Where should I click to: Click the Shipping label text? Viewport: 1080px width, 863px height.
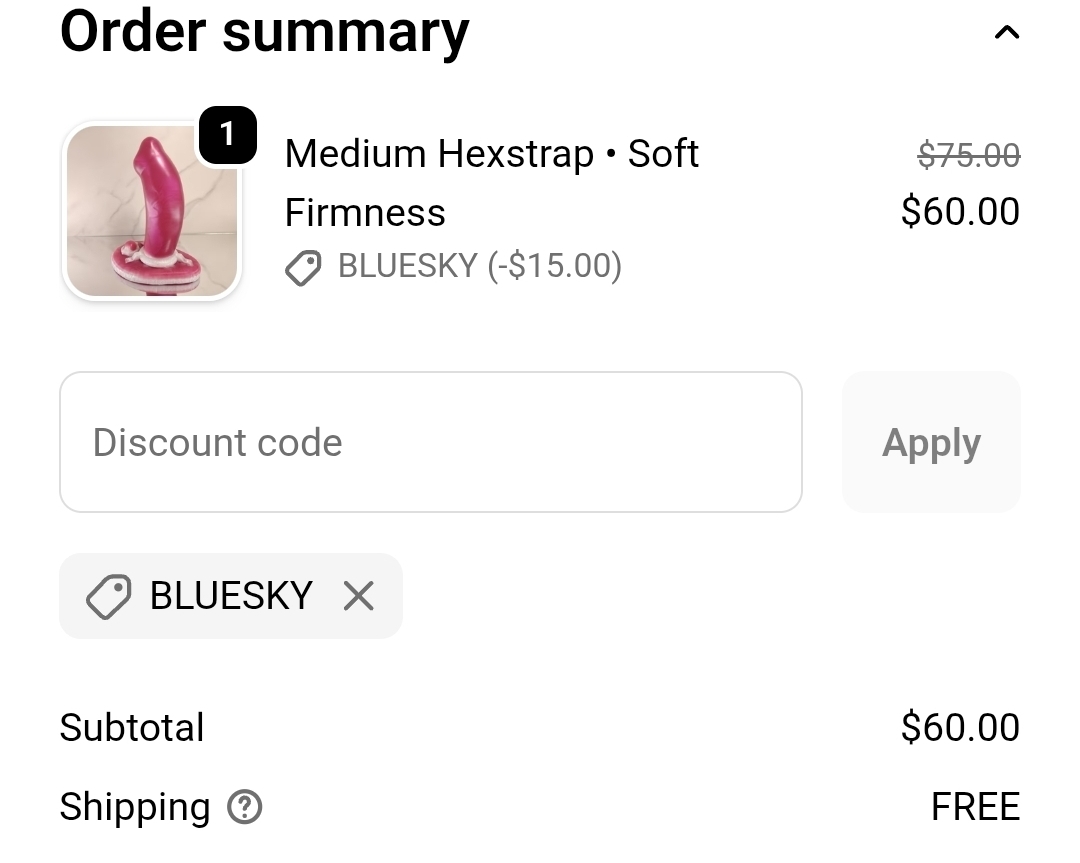tap(135, 807)
